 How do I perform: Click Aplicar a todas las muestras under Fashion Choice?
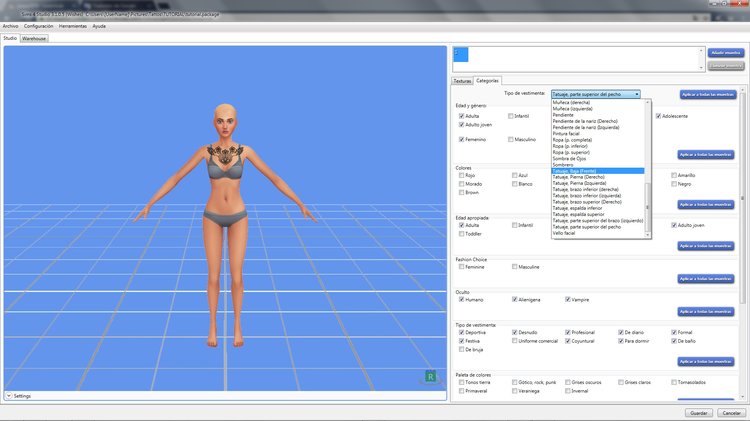706,278
